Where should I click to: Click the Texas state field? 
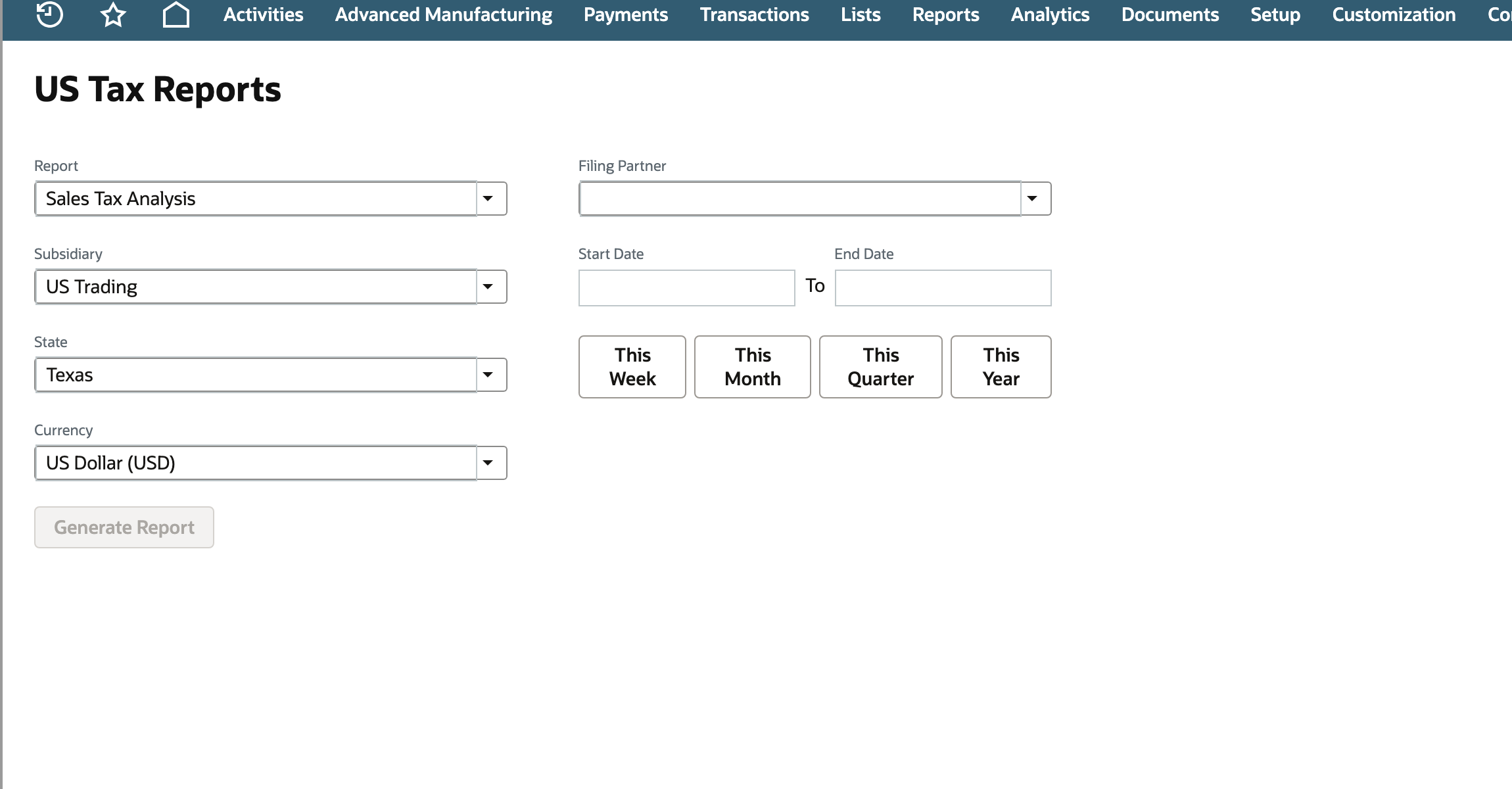pyautogui.click(x=256, y=375)
